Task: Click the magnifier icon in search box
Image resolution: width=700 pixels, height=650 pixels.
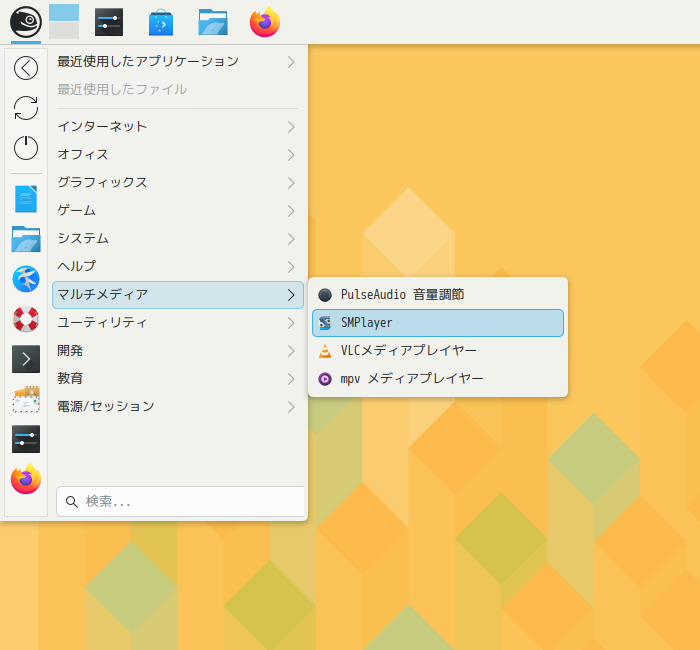Action: pos(71,502)
